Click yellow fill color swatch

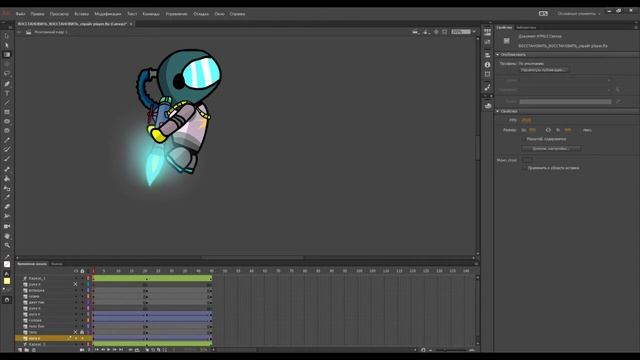7,281
